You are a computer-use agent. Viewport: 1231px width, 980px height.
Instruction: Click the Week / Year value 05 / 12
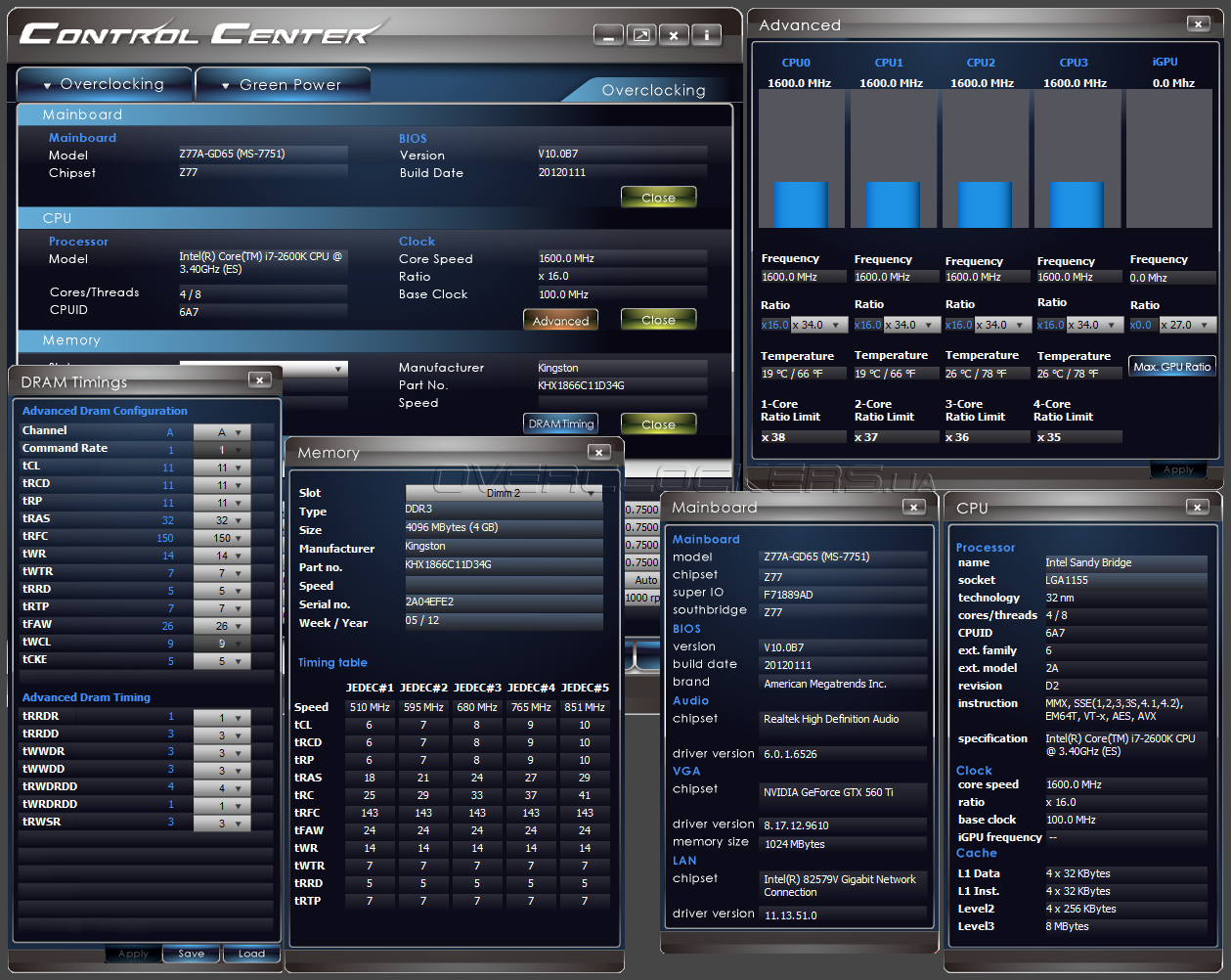504,621
